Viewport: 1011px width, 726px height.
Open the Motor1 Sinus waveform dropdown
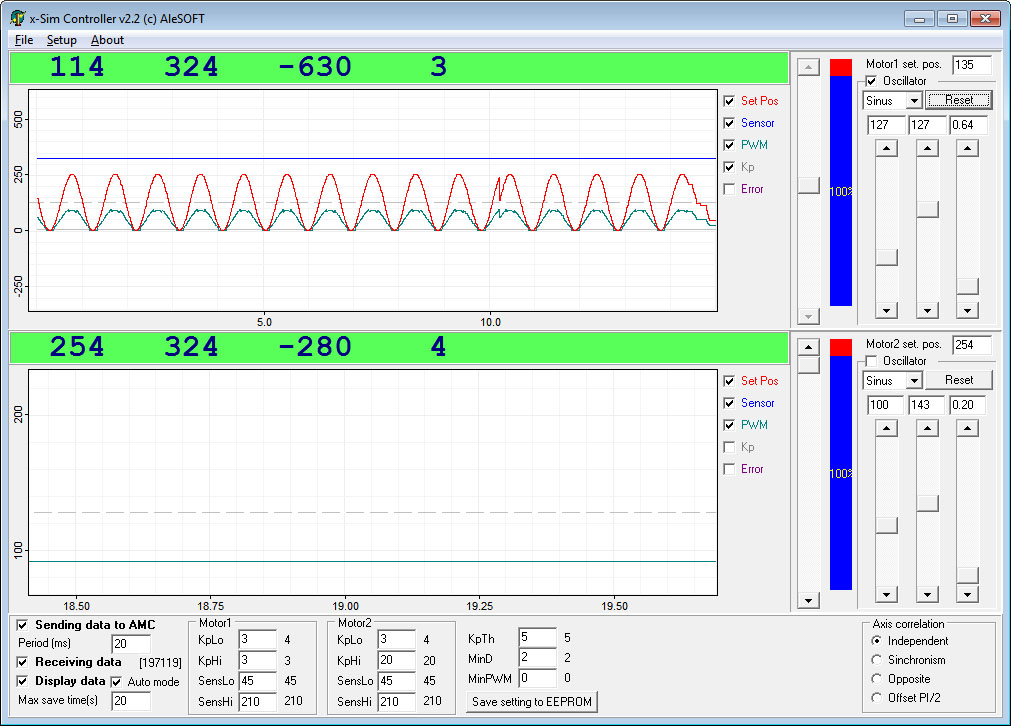pos(913,101)
